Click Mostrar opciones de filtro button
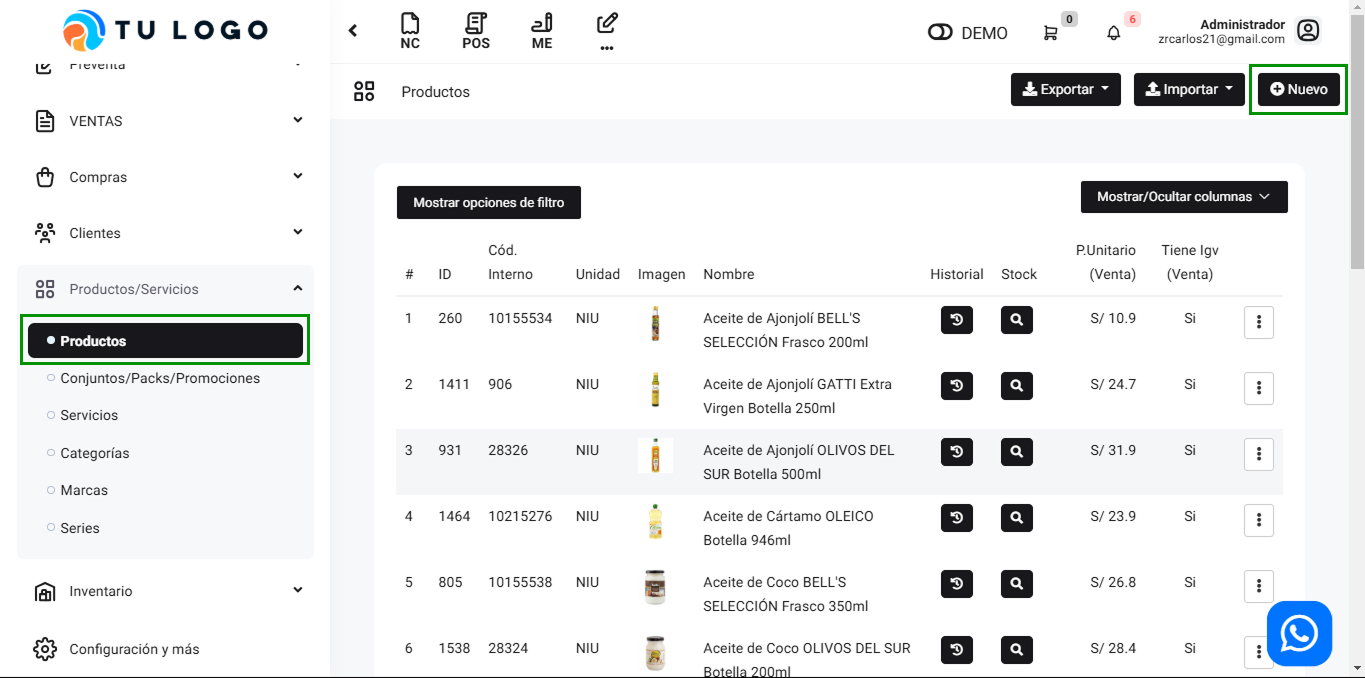The image size is (1365, 678). point(488,203)
